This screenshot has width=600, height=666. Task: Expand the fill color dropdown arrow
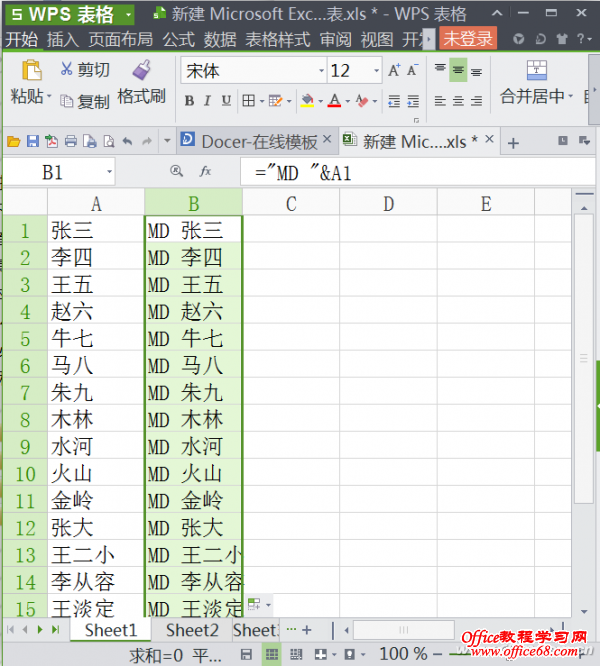point(320,102)
